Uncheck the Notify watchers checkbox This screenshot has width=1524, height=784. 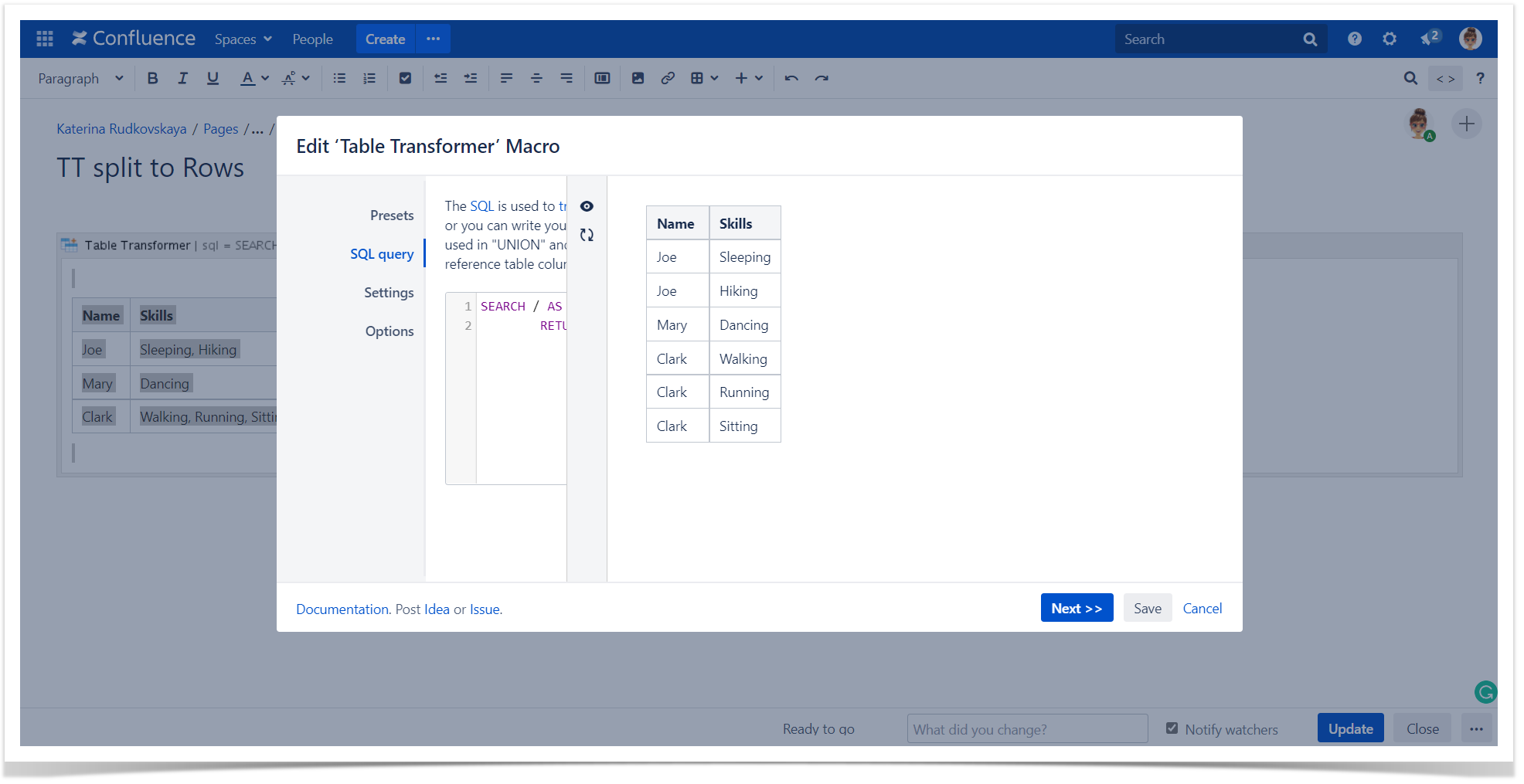(1172, 728)
